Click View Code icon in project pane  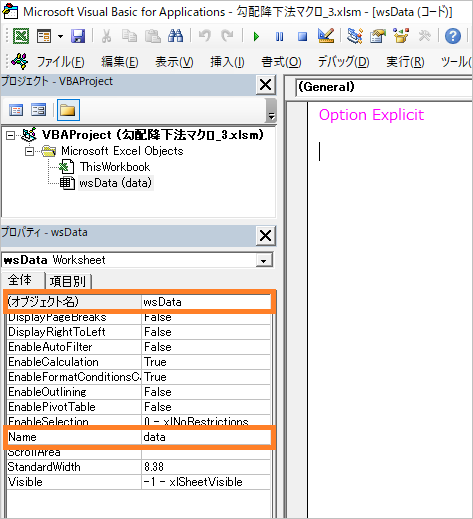click(x=16, y=110)
